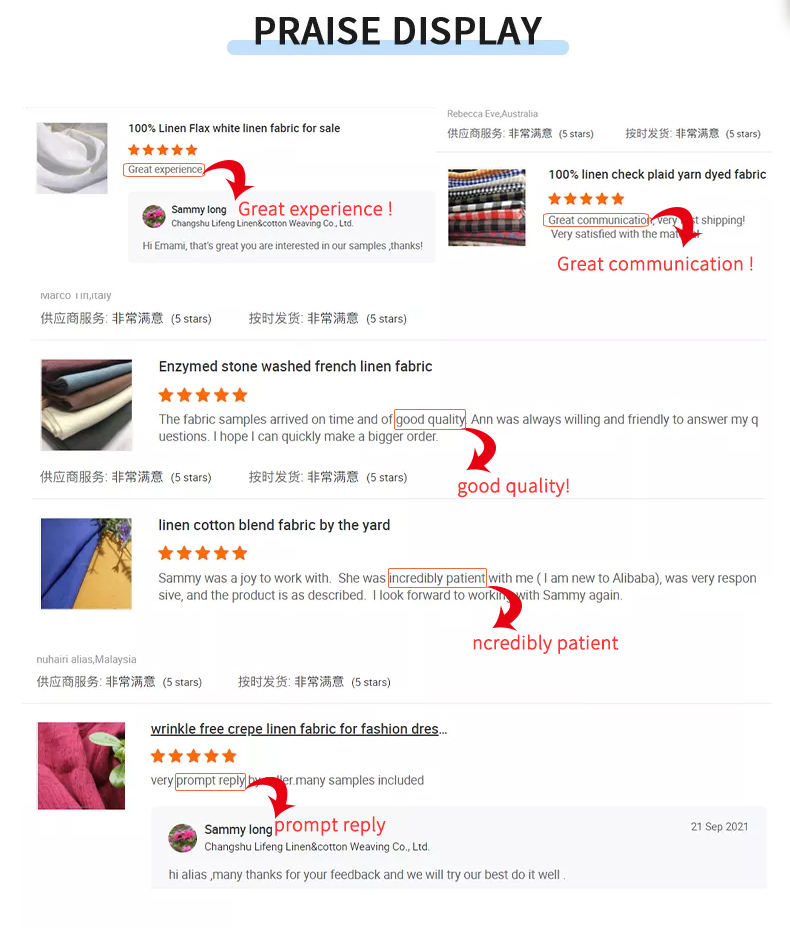The image size is (790, 931).
Task: Click the red crepe linen fabric thumbnail
Action: coord(81,765)
